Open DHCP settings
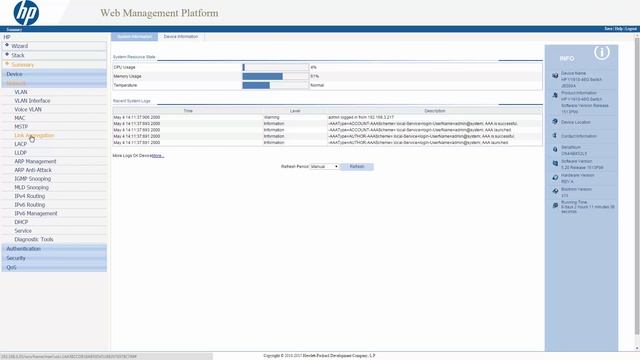Screen dimensions: 640x360 (21, 222)
